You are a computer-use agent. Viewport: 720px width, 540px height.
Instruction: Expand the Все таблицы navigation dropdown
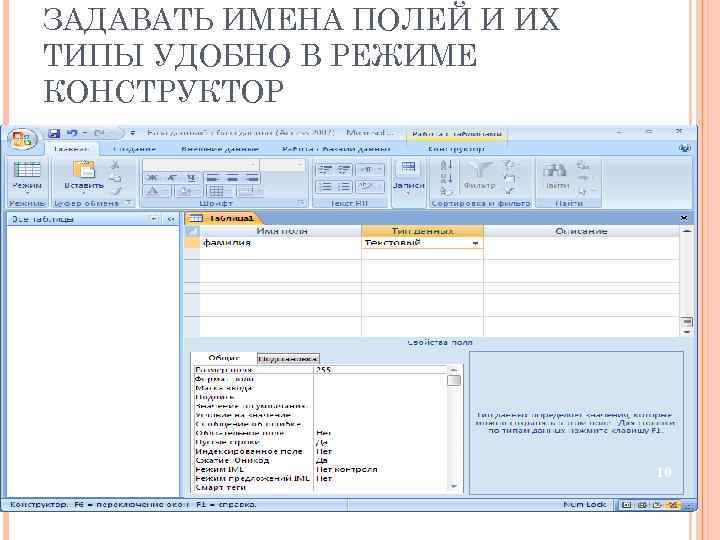pyautogui.click(x=154, y=219)
